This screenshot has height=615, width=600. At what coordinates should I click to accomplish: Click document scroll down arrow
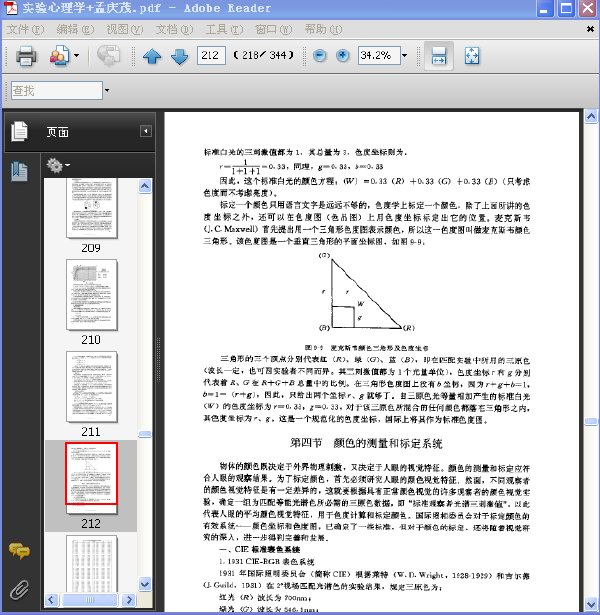coord(591,604)
